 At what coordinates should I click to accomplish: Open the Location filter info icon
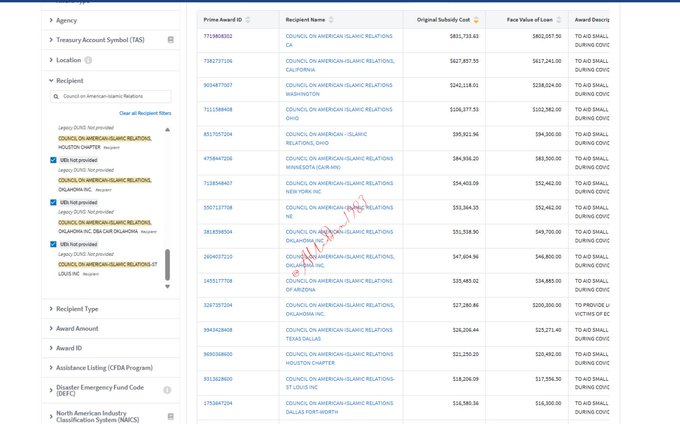(88, 60)
